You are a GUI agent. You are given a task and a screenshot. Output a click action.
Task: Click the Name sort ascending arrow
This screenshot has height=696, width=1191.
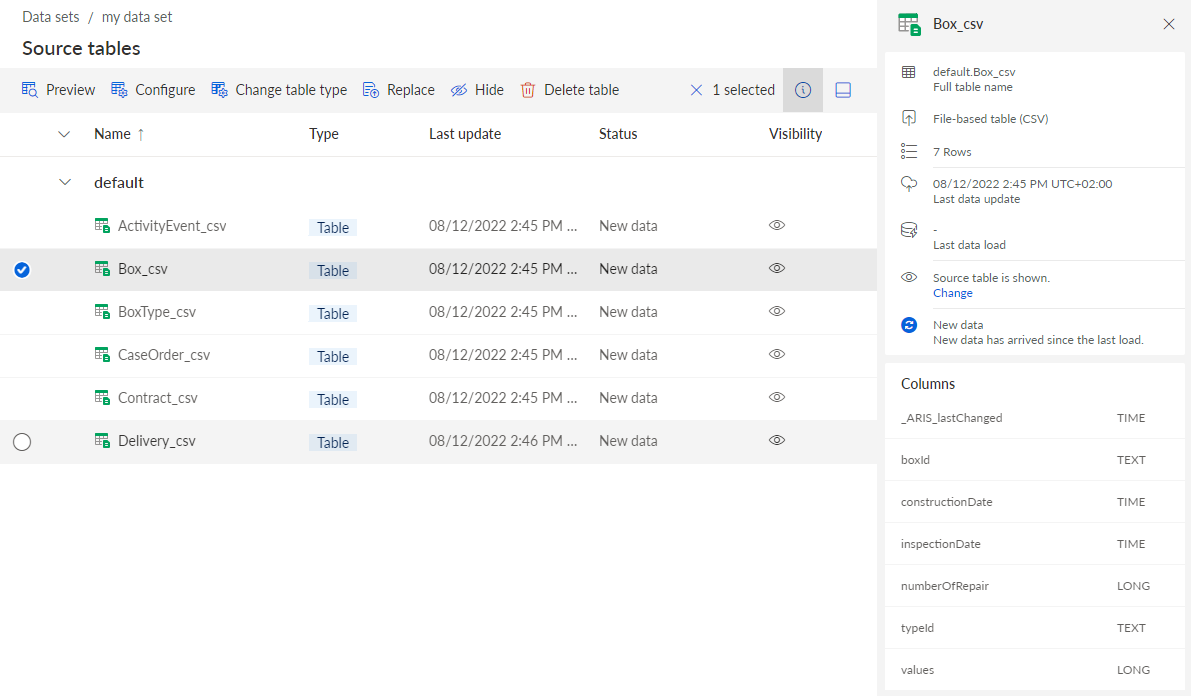click(x=141, y=134)
